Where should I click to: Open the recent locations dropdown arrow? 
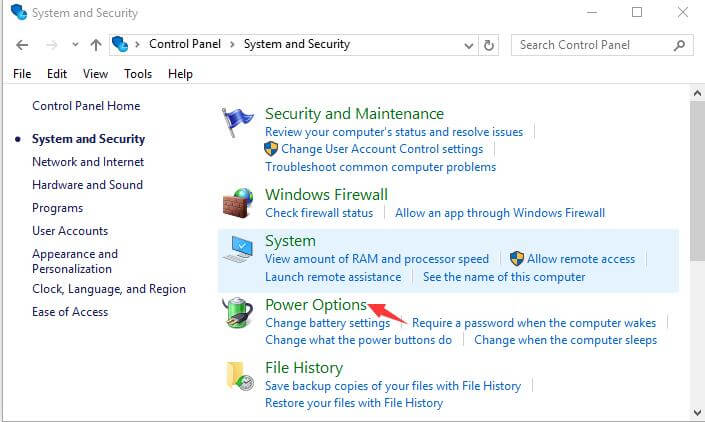pyautogui.click(x=75, y=44)
